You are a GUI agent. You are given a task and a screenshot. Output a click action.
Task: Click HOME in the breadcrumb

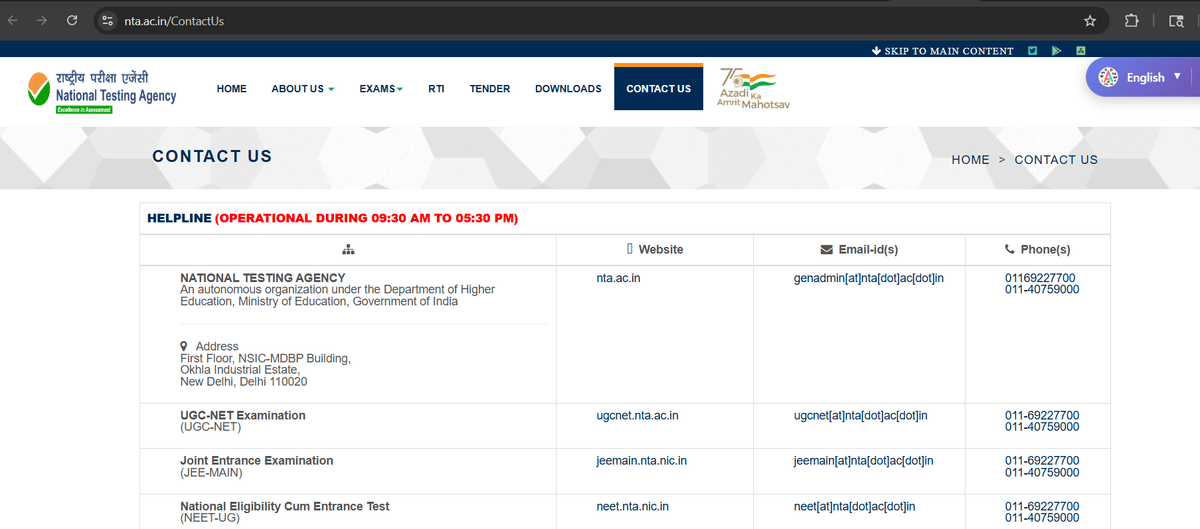tap(970, 159)
